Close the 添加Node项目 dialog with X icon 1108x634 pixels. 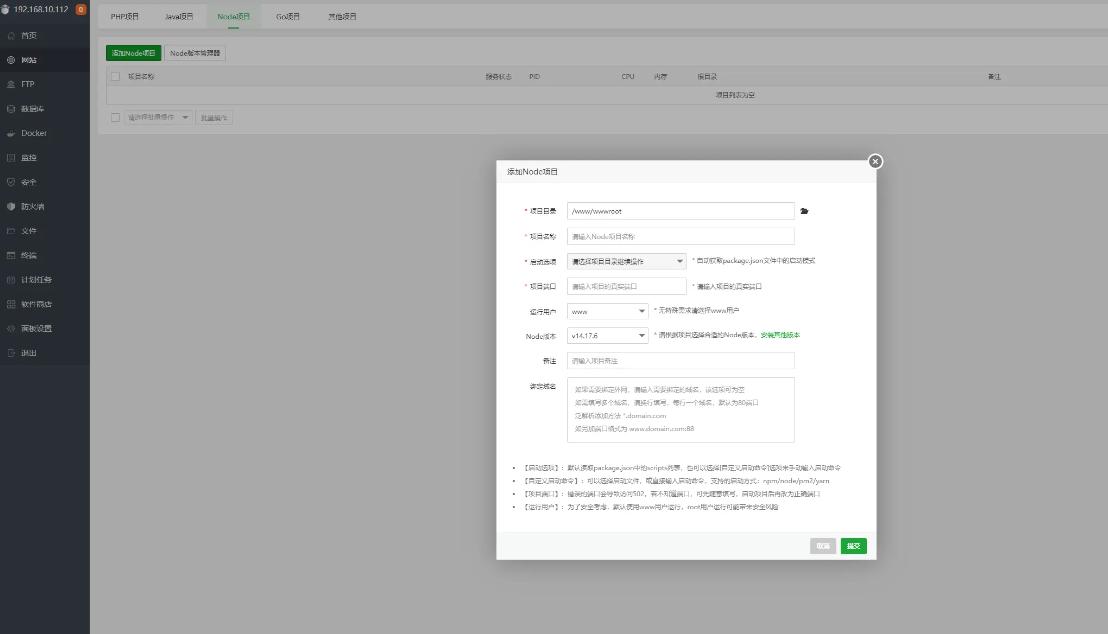[x=875, y=161]
